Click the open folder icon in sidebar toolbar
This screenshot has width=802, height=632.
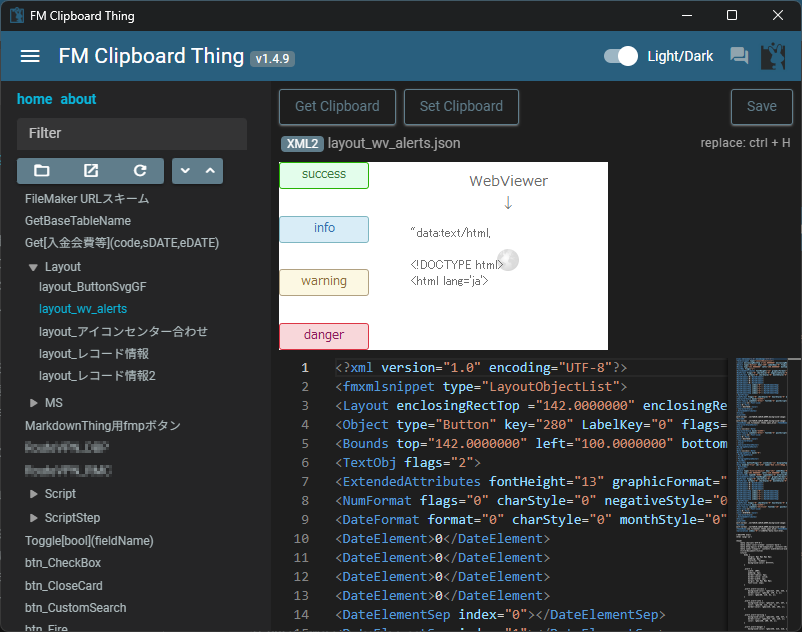(42, 171)
